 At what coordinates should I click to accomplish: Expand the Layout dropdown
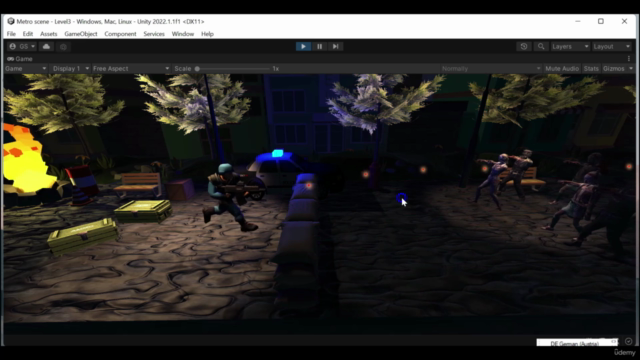click(612, 47)
